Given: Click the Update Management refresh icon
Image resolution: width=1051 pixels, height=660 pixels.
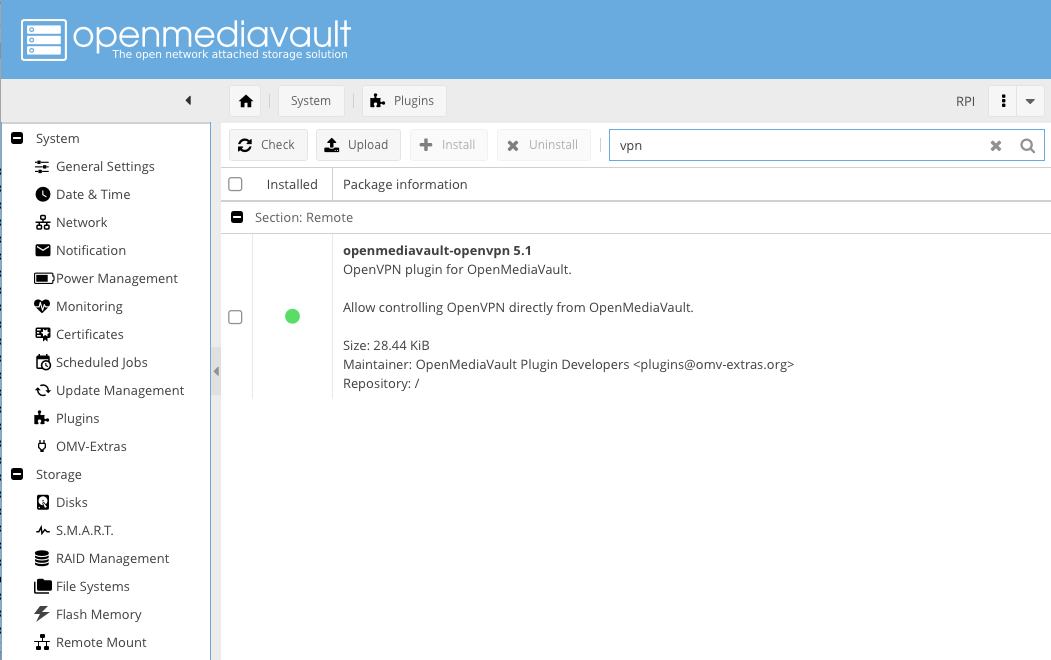Looking at the screenshot, I should point(42,390).
